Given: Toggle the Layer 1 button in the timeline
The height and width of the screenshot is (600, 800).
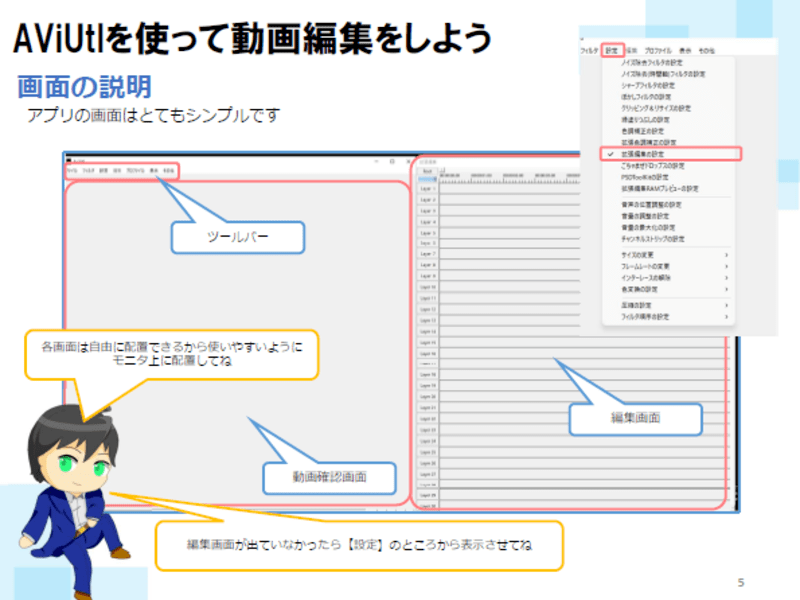Looking at the screenshot, I should (427, 188).
